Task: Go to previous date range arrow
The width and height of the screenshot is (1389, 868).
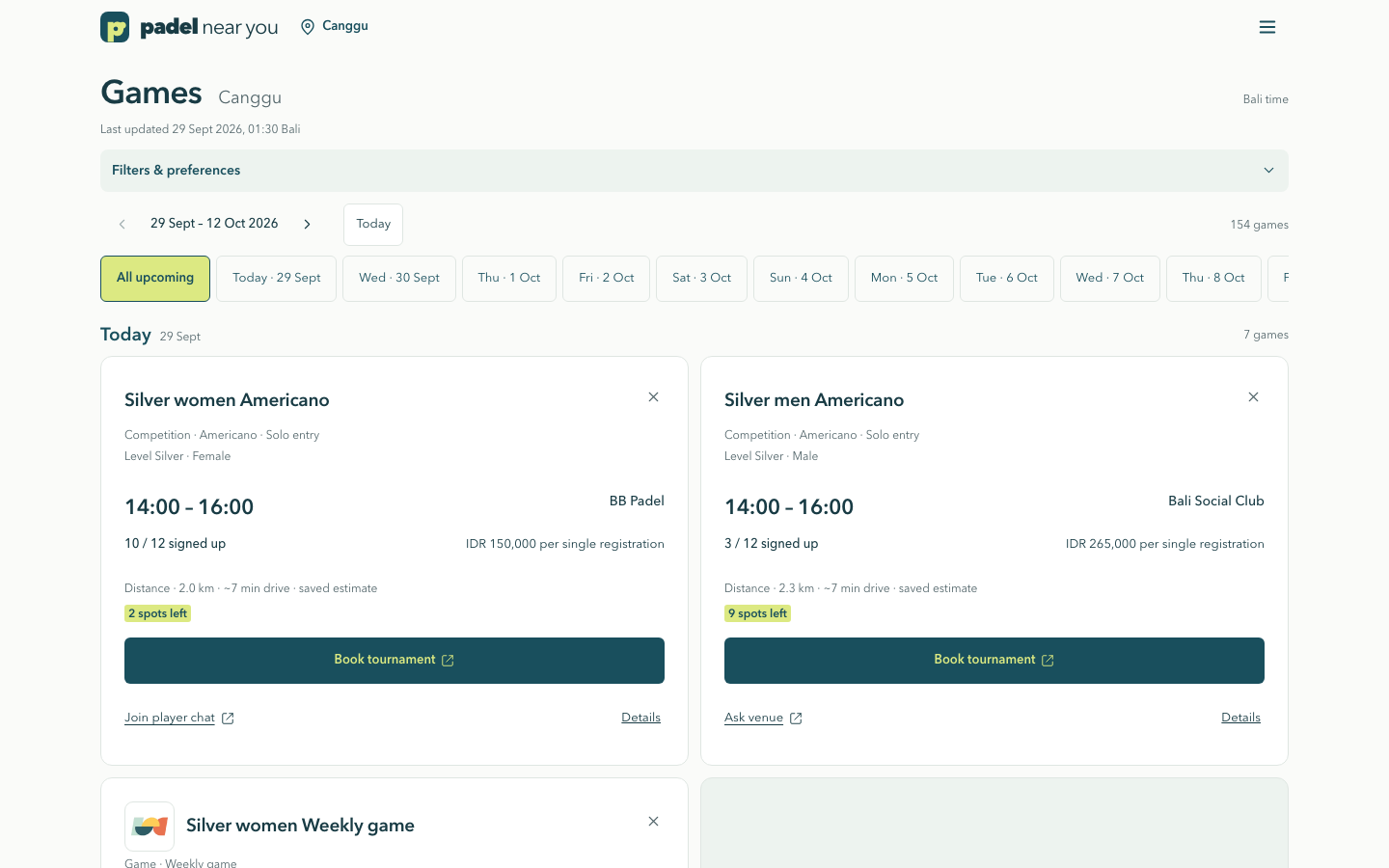Action: [123, 224]
